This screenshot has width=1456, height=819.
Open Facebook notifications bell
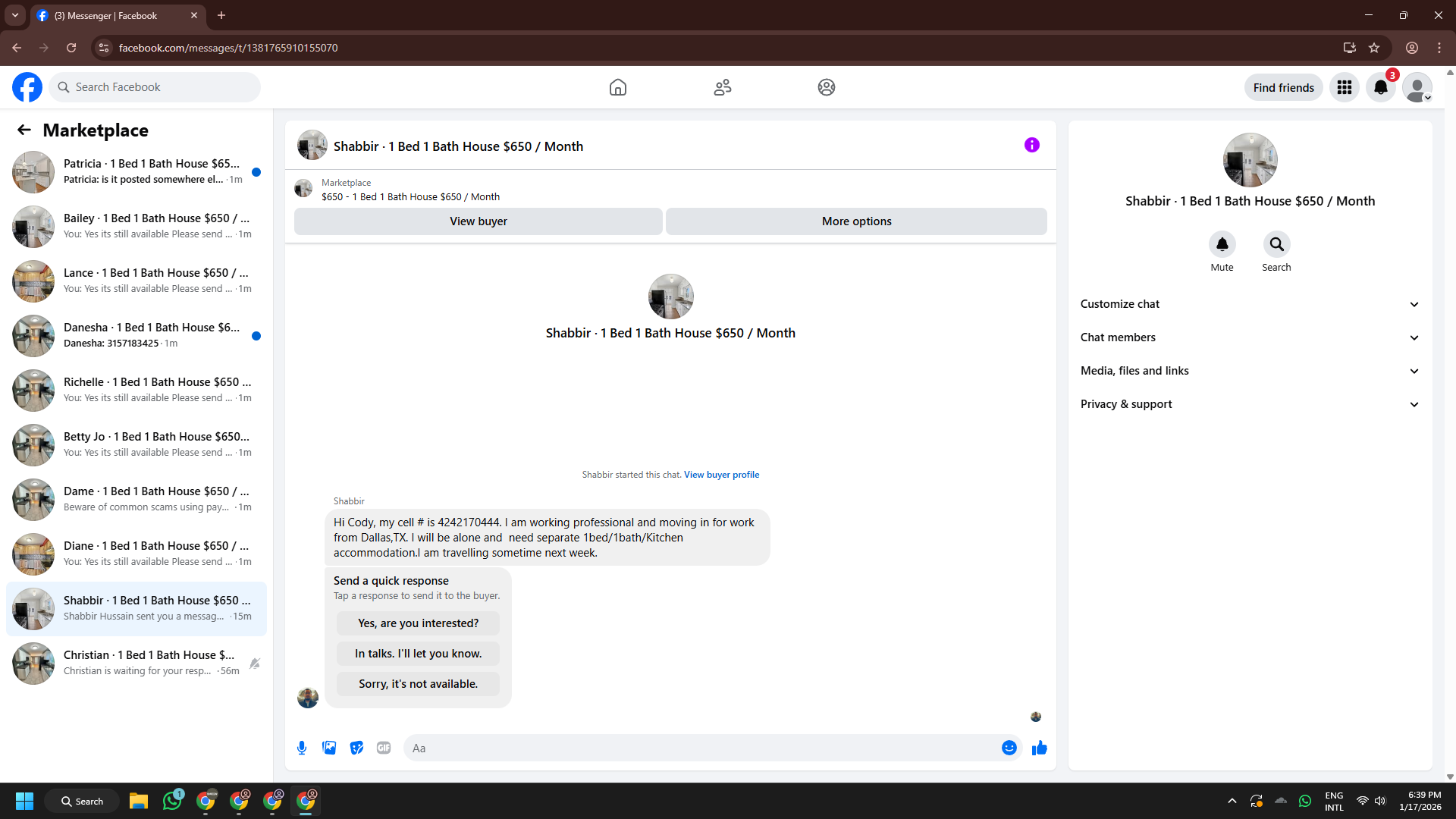[1380, 87]
